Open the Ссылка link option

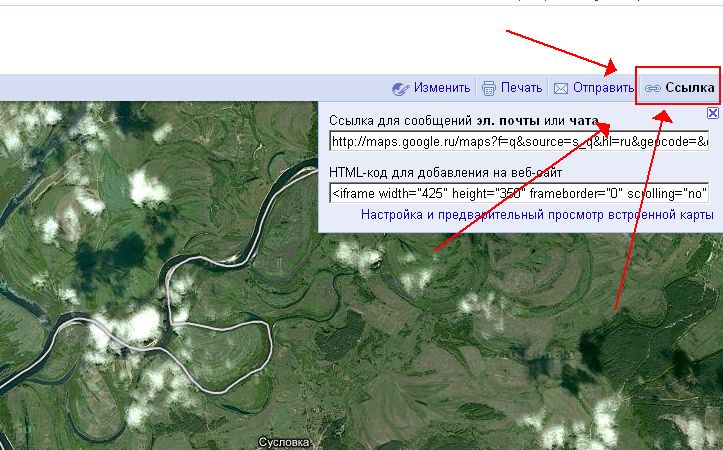click(x=690, y=88)
